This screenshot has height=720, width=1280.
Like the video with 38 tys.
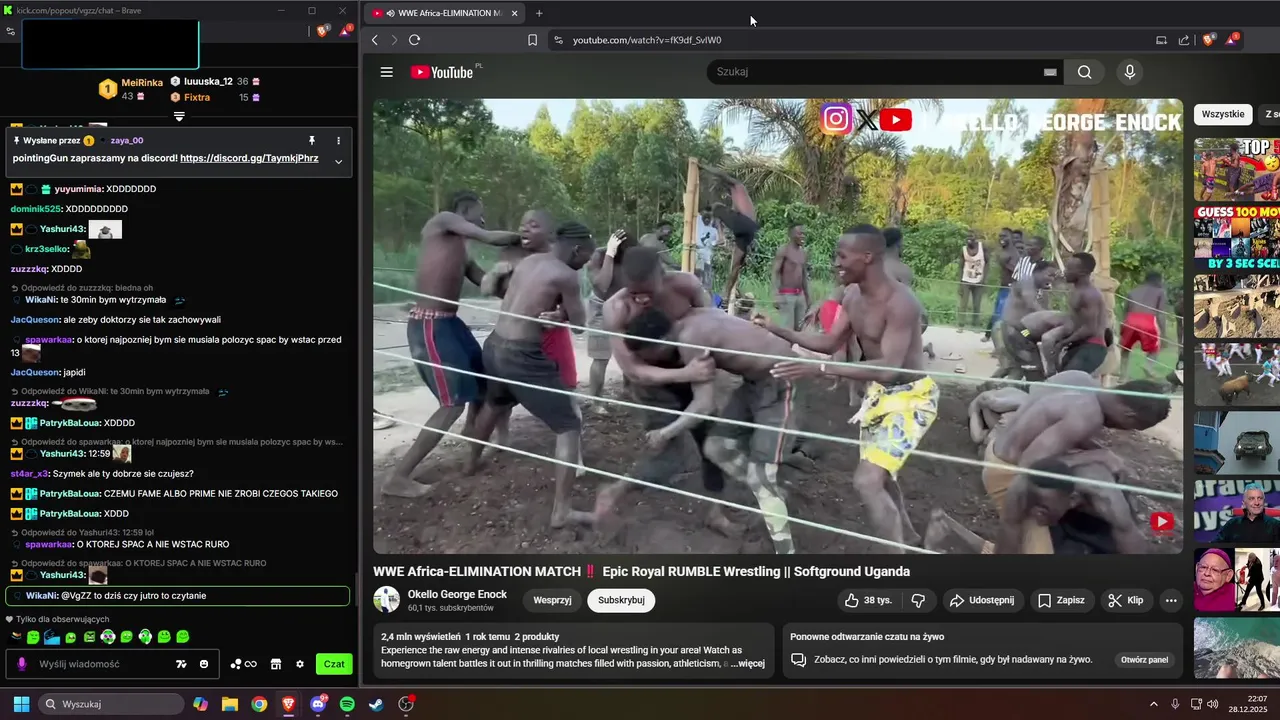[867, 600]
